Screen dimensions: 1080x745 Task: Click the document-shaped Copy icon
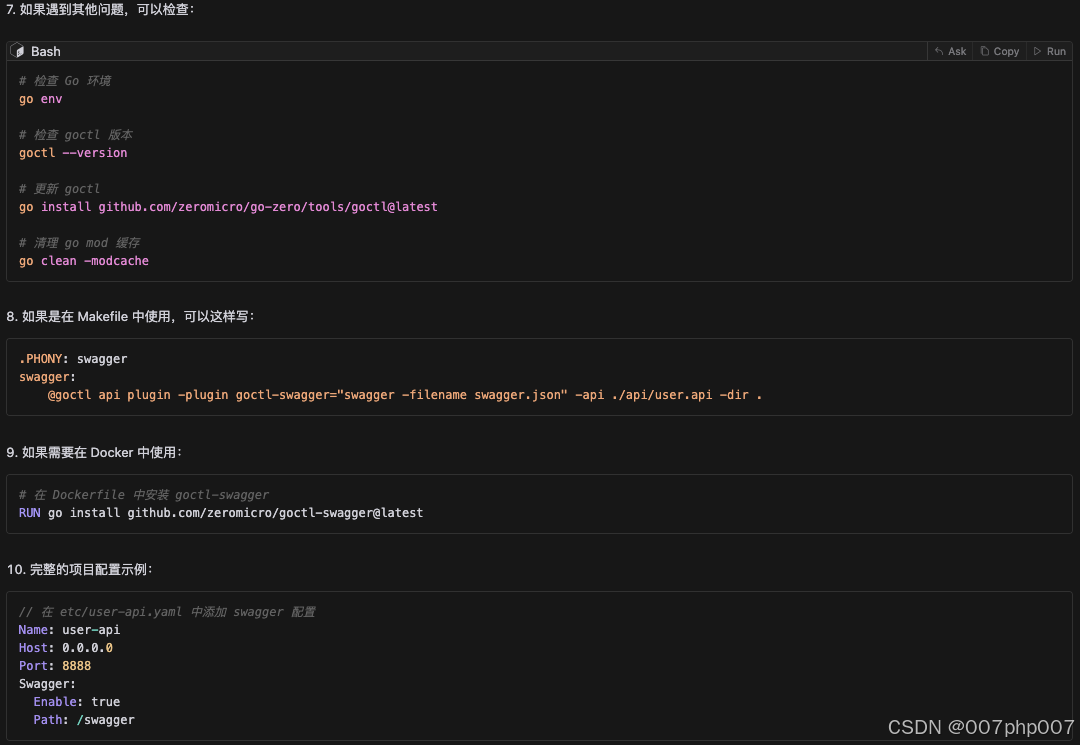984,51
